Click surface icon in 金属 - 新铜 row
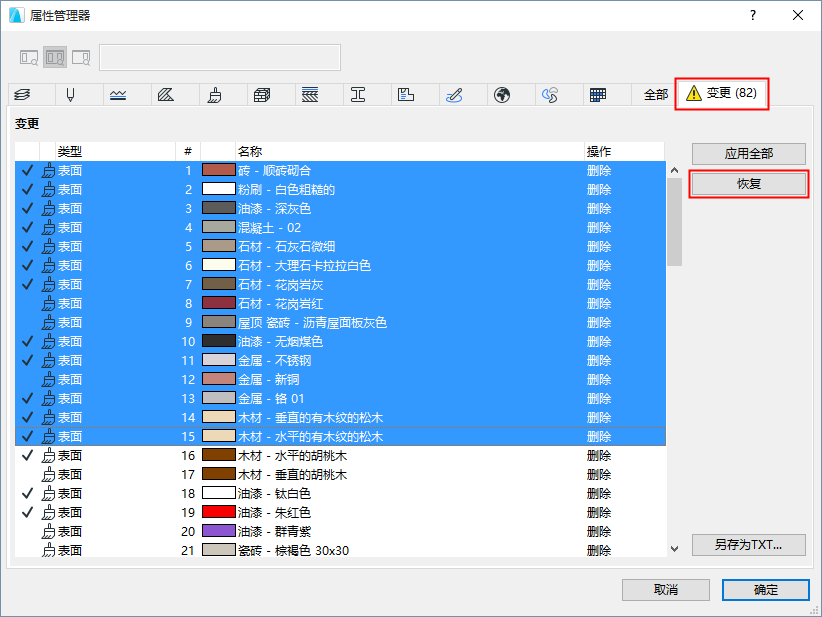Image resolution: width=822 pixels, height=617 pixels. coord(48,380)
